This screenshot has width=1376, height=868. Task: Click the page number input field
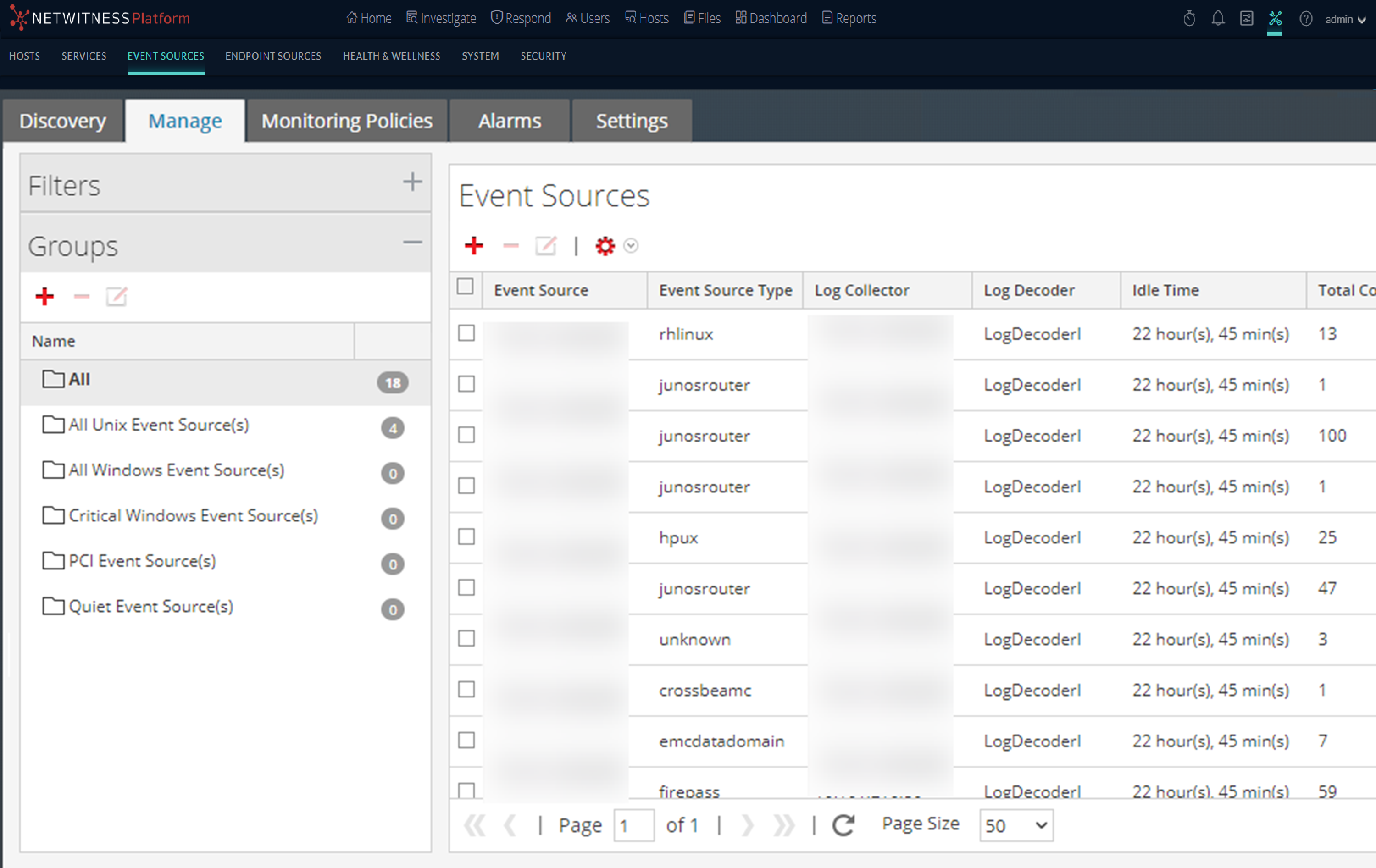pyautogui.click(x=633, y=825)
